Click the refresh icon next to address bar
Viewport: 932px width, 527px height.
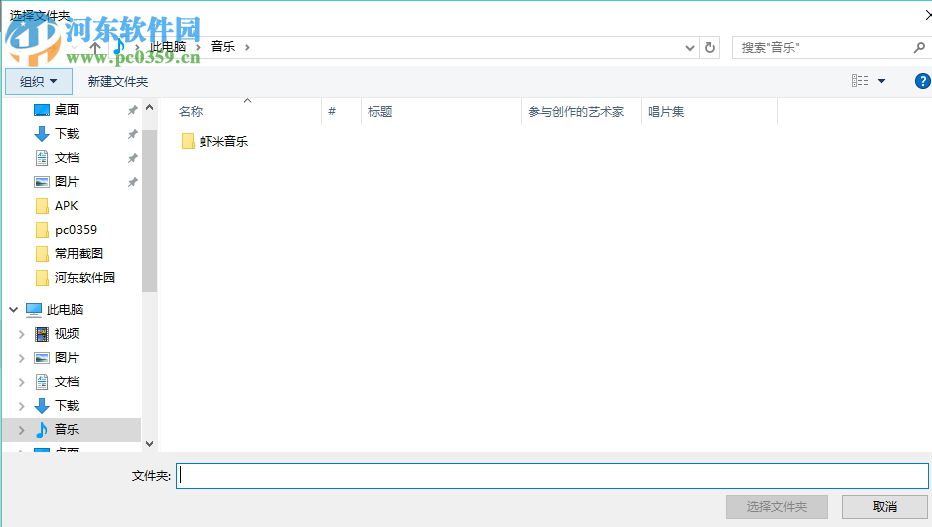710,48
